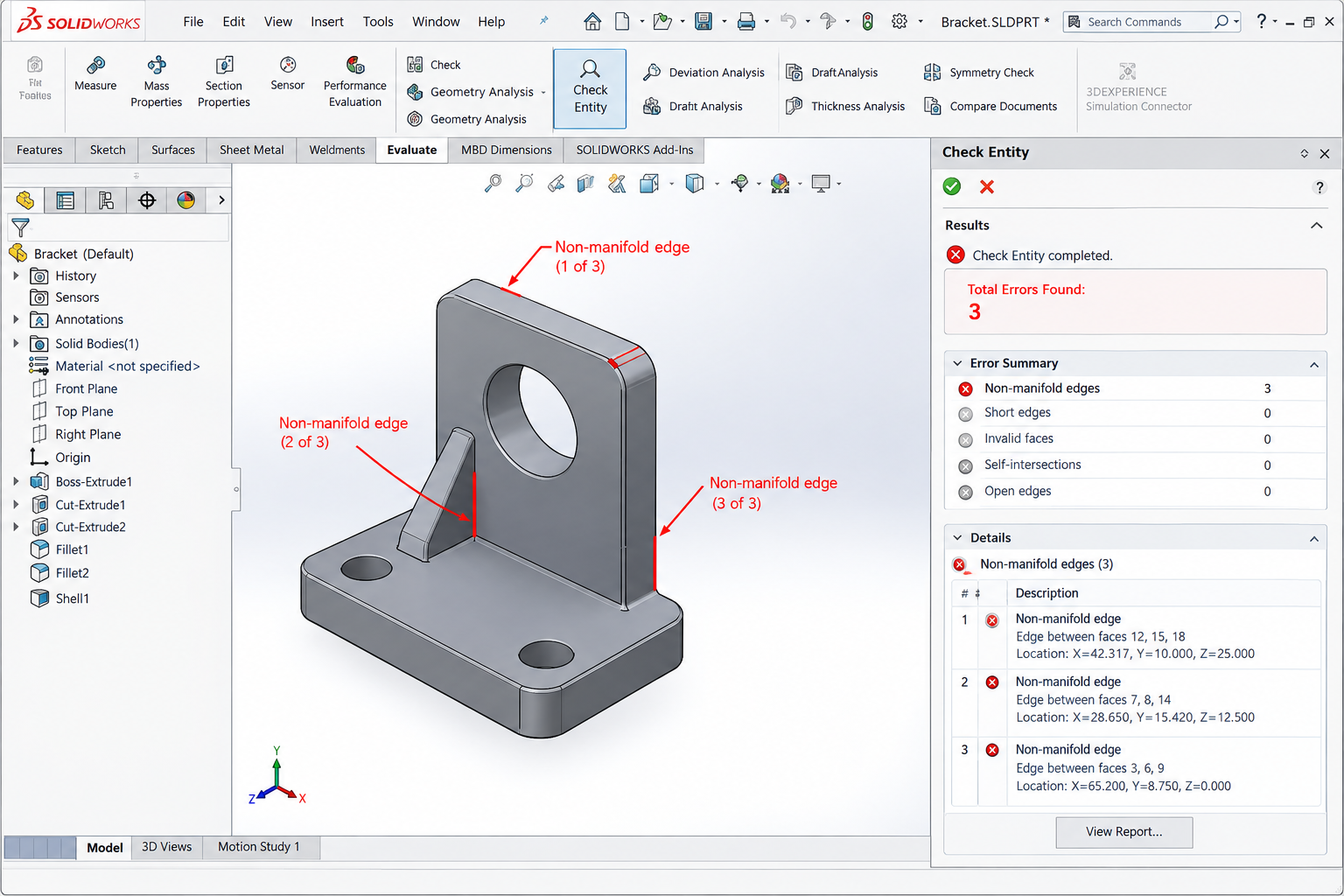Open DimXpertManager tab icon
The image size is (1344, 896).
click(x=147, y=200)
